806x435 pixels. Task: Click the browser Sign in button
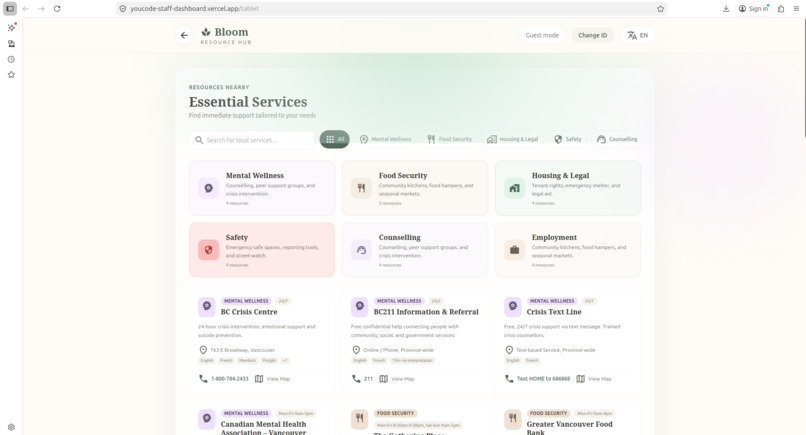[754, 9]
